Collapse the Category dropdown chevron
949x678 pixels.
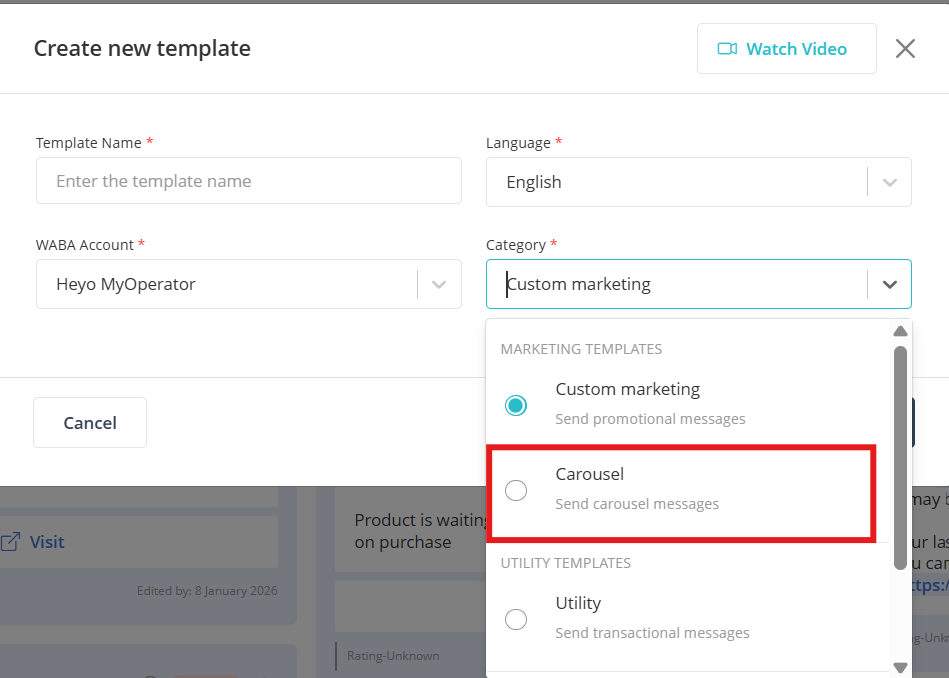click(x=890, y=284)
